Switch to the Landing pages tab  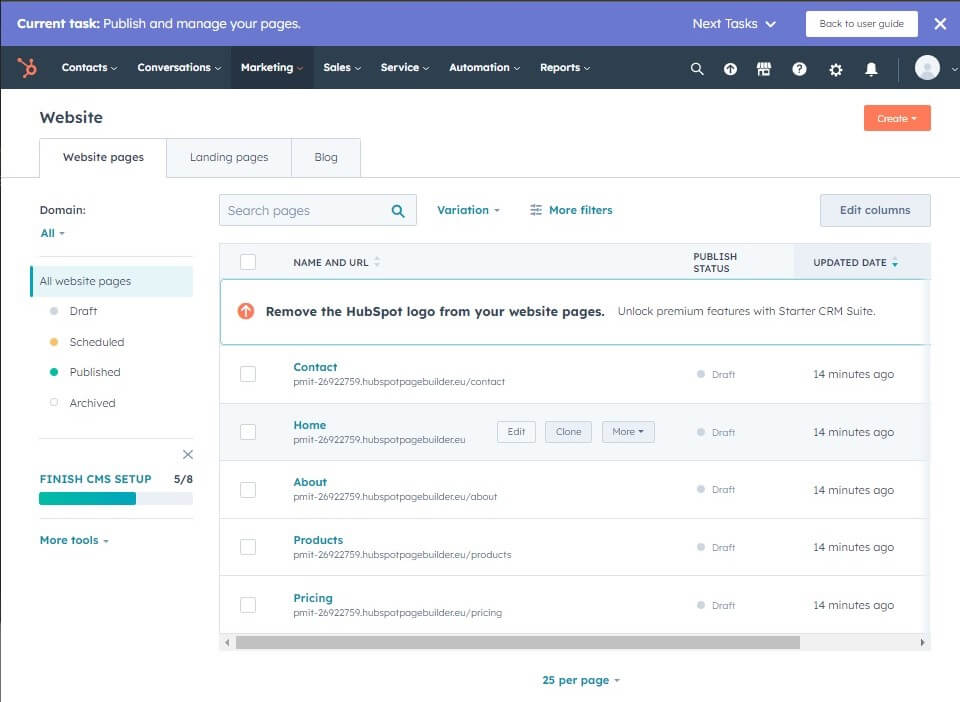coord(229,157)
